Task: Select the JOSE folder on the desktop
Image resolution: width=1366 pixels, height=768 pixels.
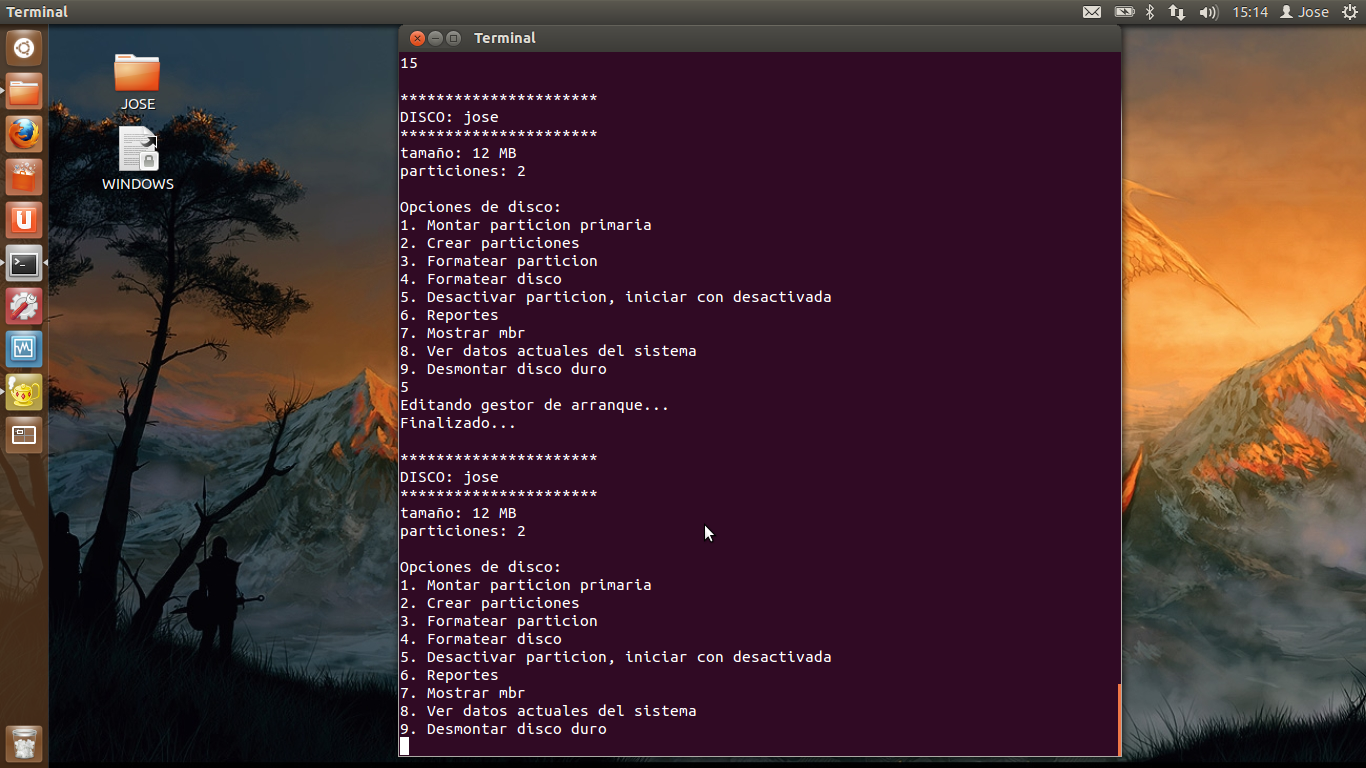Action: pos(138,82)
